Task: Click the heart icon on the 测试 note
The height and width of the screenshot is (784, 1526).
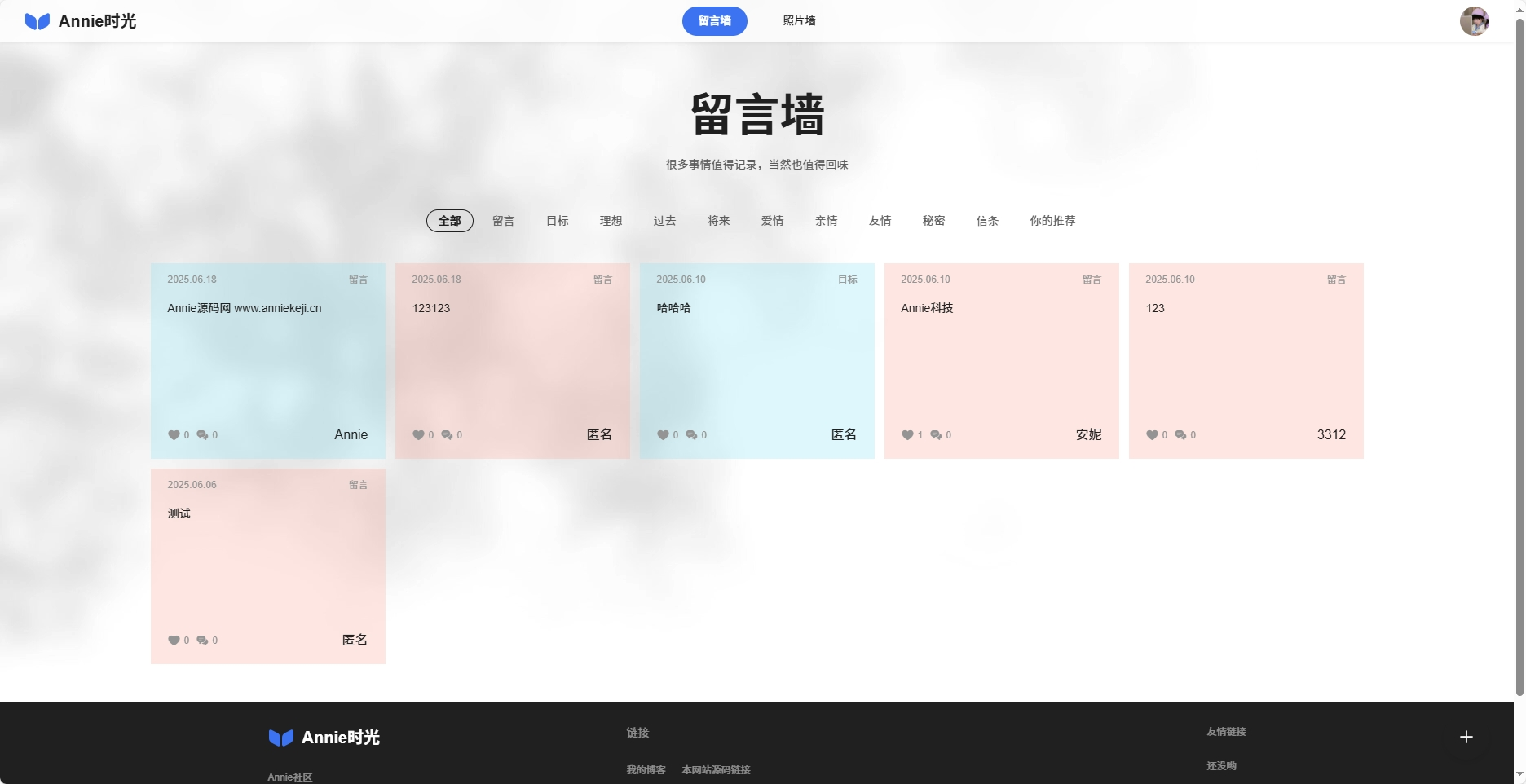Action: [x=174, y=641]
